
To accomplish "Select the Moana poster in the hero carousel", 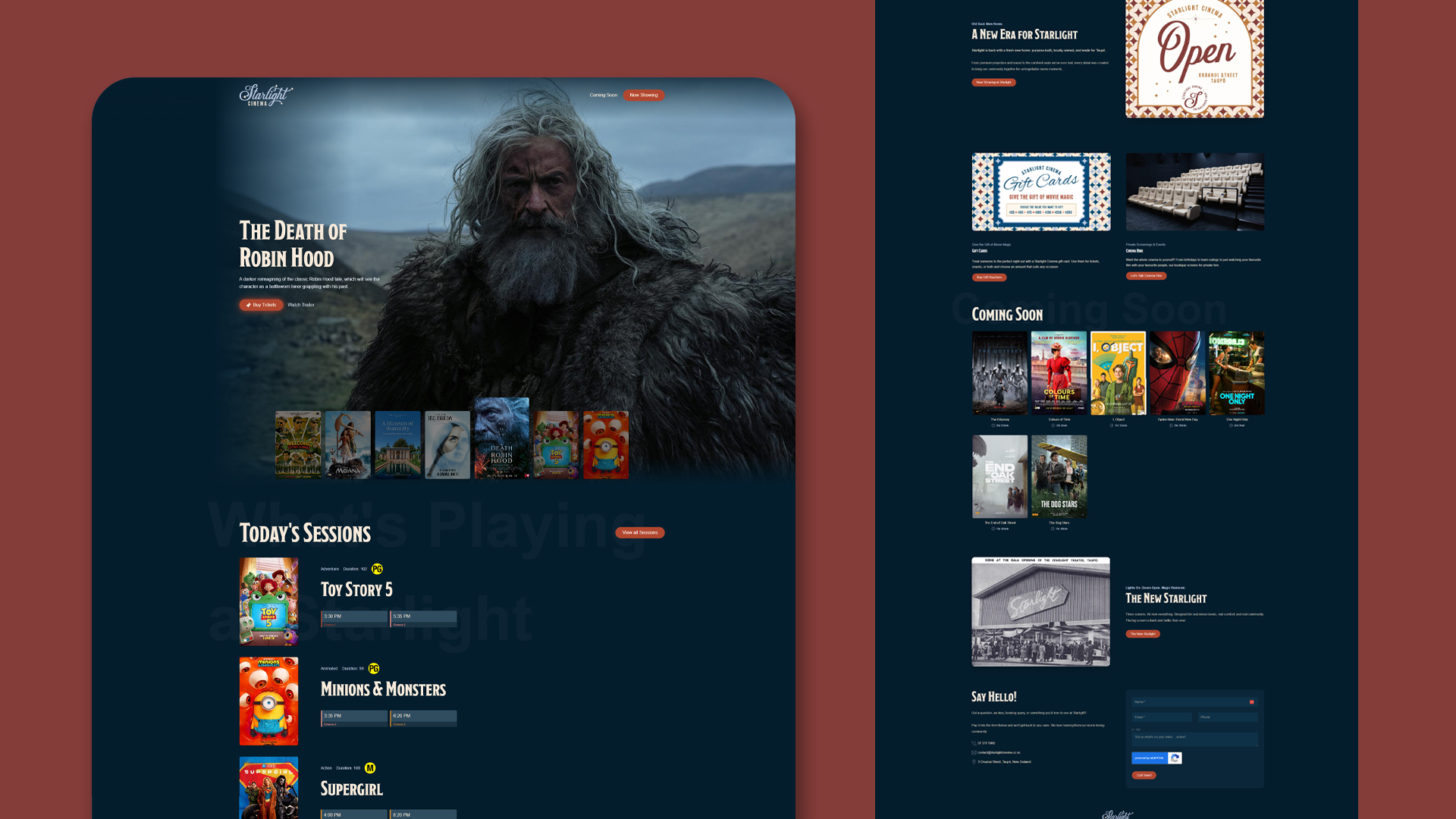I will [348, 444].
